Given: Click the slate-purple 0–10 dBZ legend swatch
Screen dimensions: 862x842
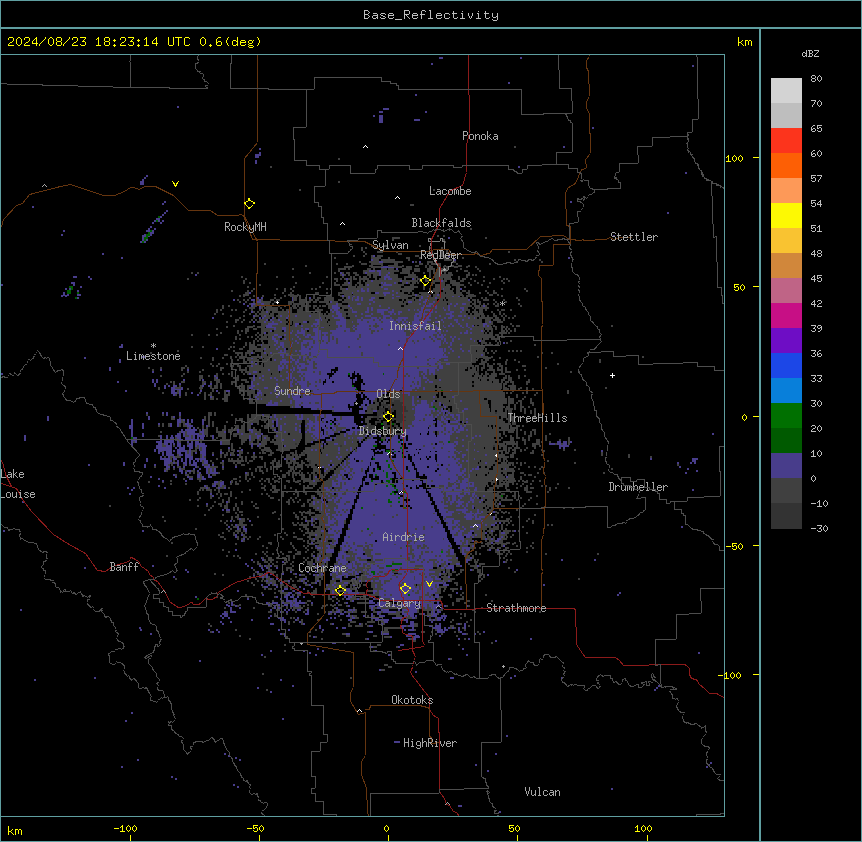Looking at the screenshot, I should 786,466.
